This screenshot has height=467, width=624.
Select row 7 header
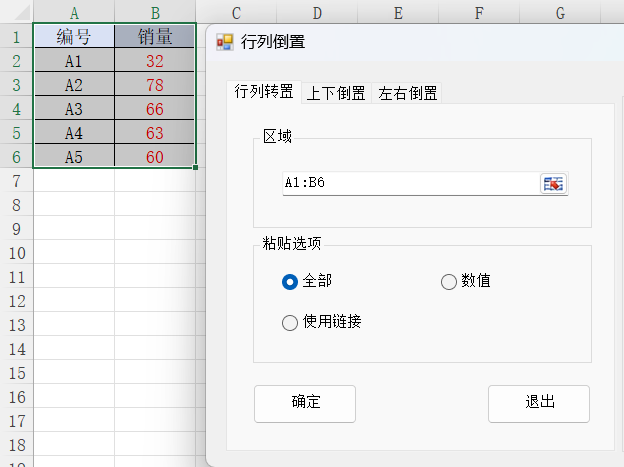pyautogui.click(x=16, y=181)
